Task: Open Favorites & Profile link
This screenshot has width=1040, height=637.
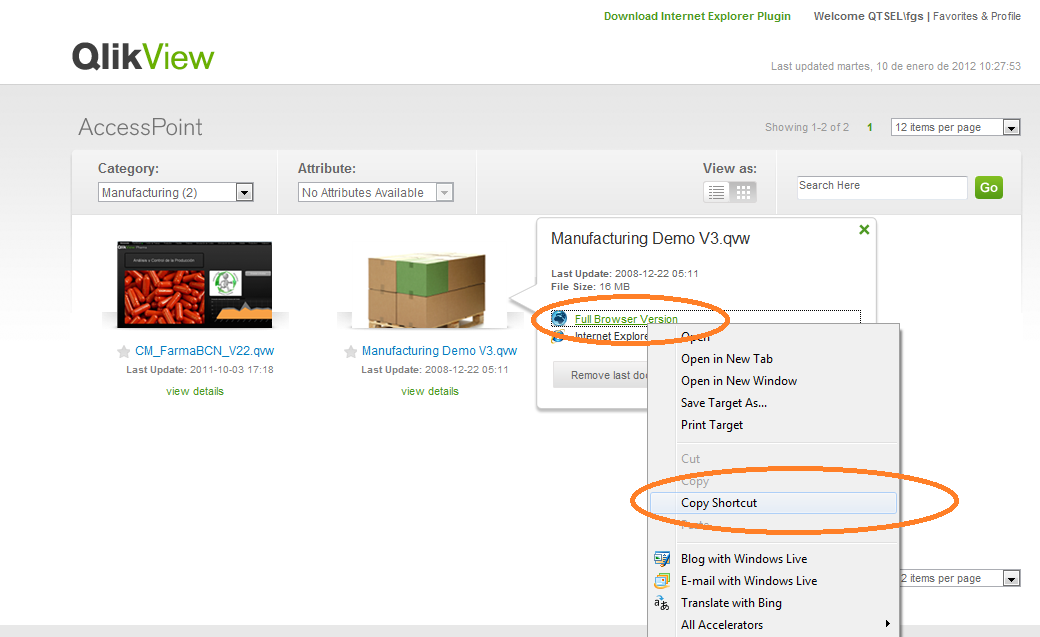Action: coord(976,16)
